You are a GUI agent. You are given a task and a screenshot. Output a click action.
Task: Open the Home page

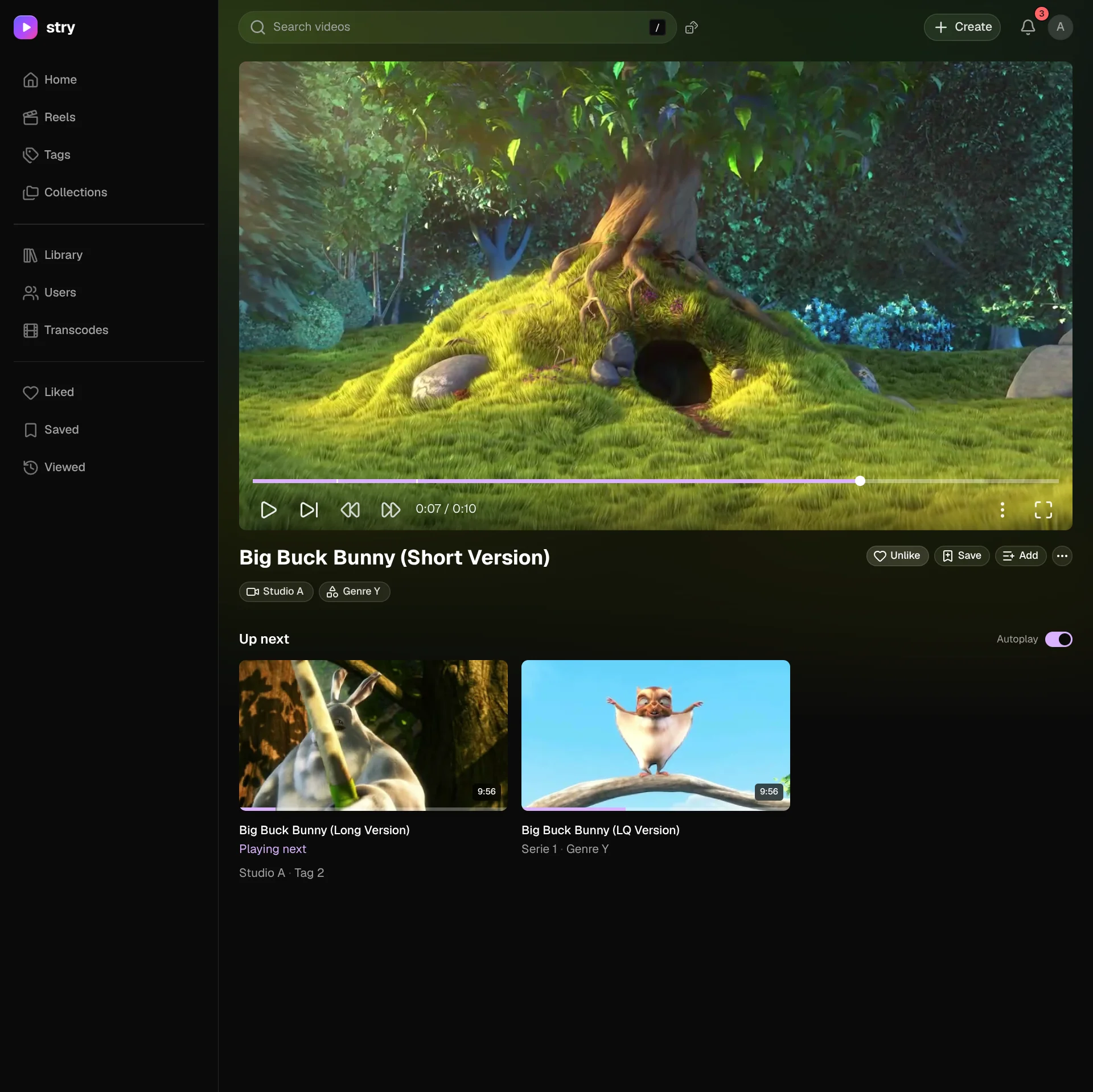point(108,80)
